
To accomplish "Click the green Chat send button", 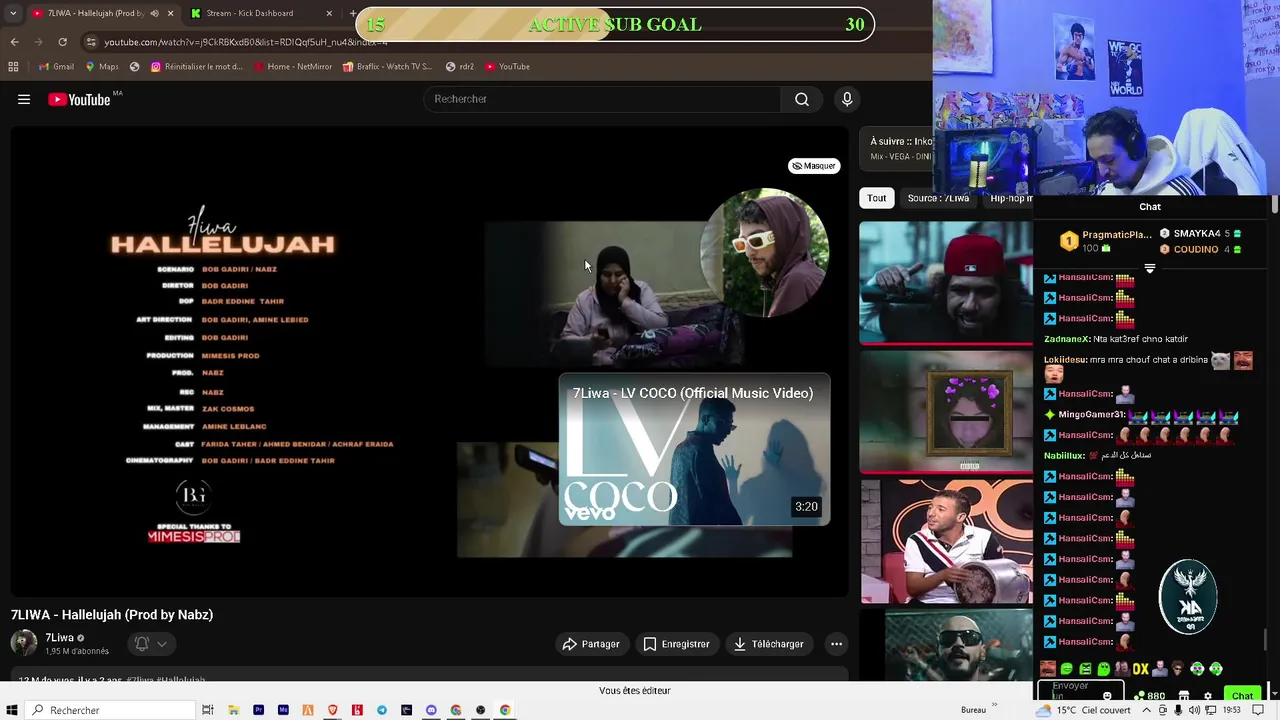I will coord(1242,695).
